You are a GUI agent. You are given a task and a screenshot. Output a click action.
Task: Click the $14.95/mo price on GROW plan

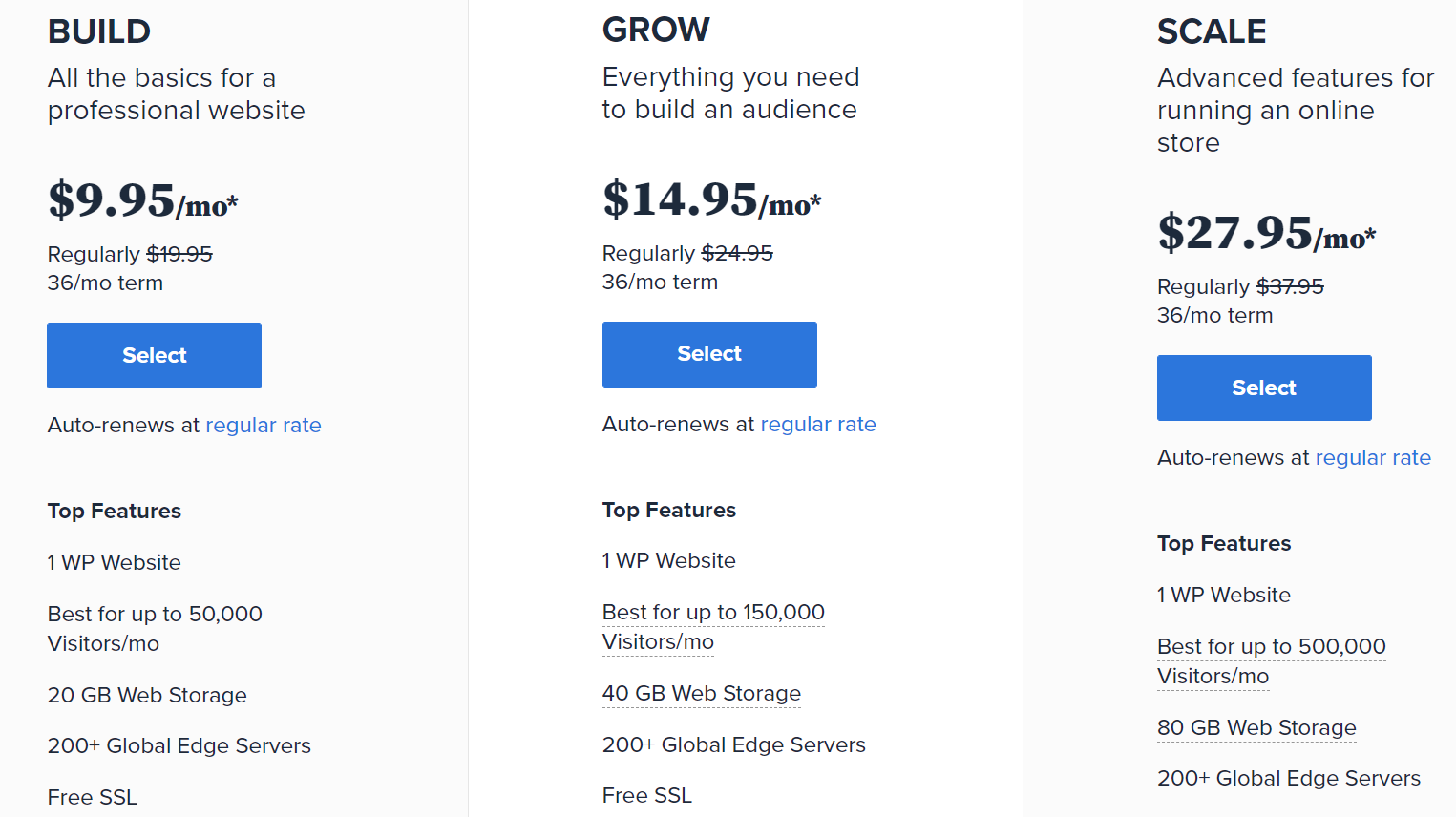710,200
